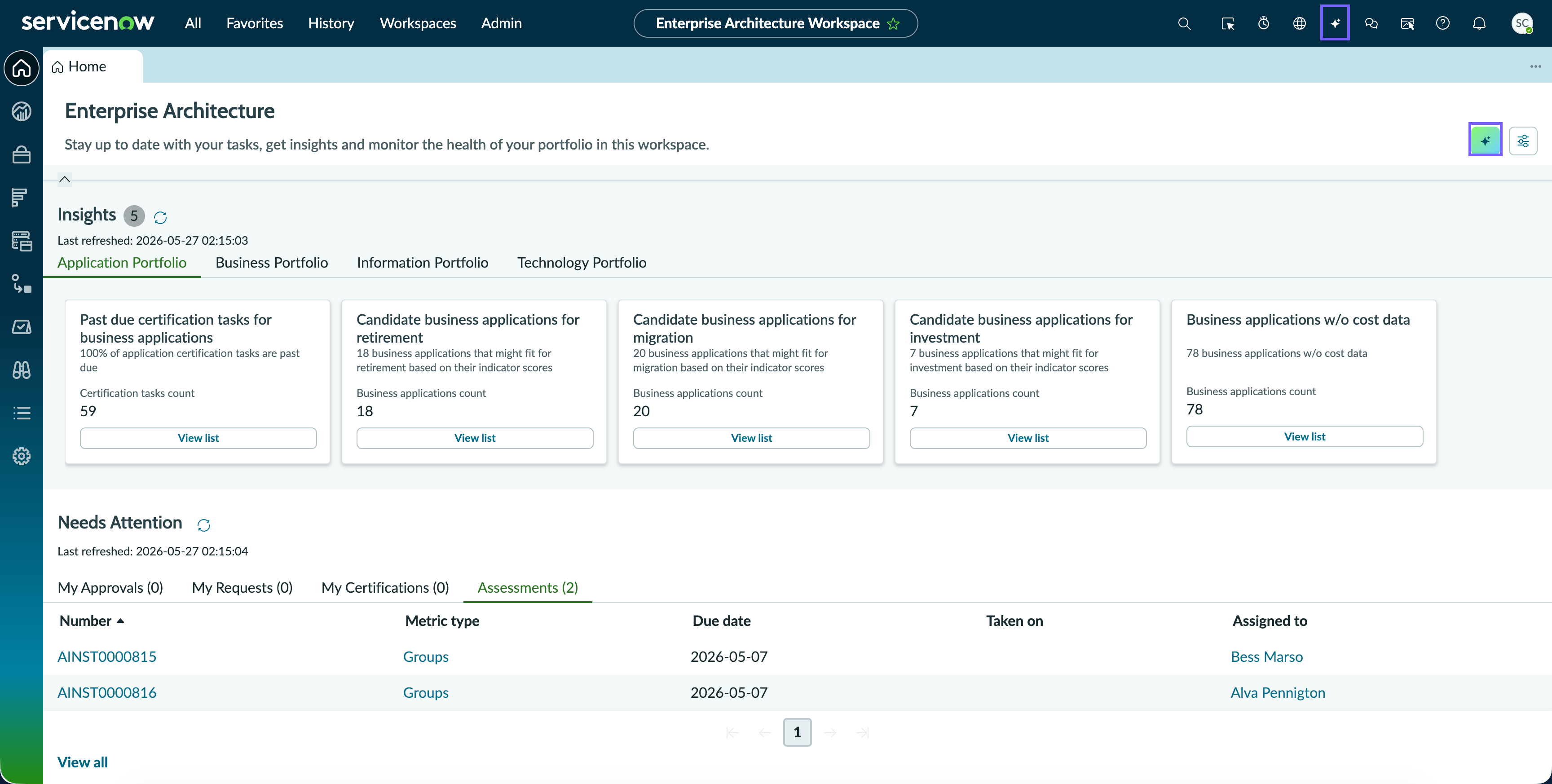
Task: Click the Home icon in the sidebar
Action: coord(22,68)
